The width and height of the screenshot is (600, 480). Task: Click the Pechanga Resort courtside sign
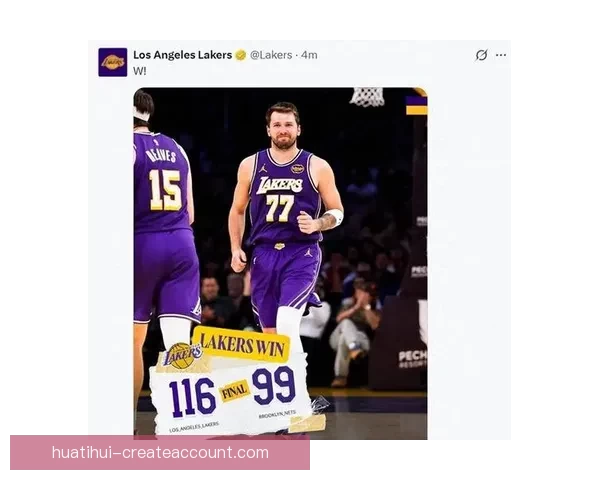pyautogui.click(x=412, y=357)
